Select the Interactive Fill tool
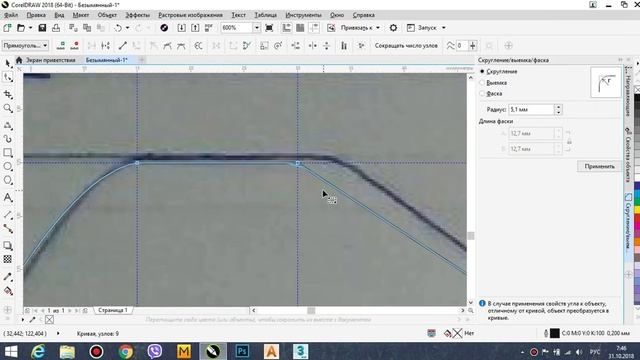Image resolution: width=640 pixels, height=360 pixels. (x=8, y=291)
